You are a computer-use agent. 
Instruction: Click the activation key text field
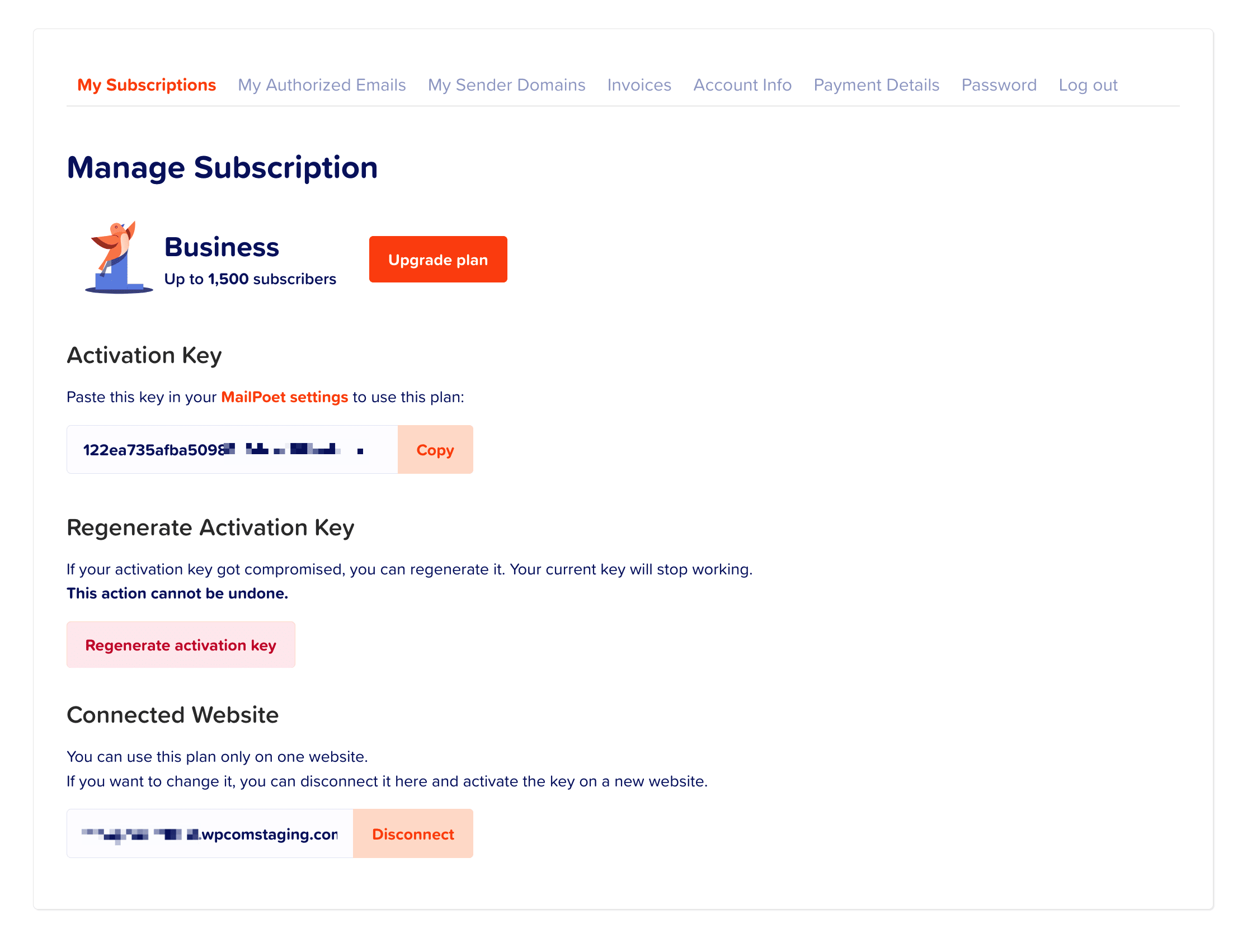(232, 450)
